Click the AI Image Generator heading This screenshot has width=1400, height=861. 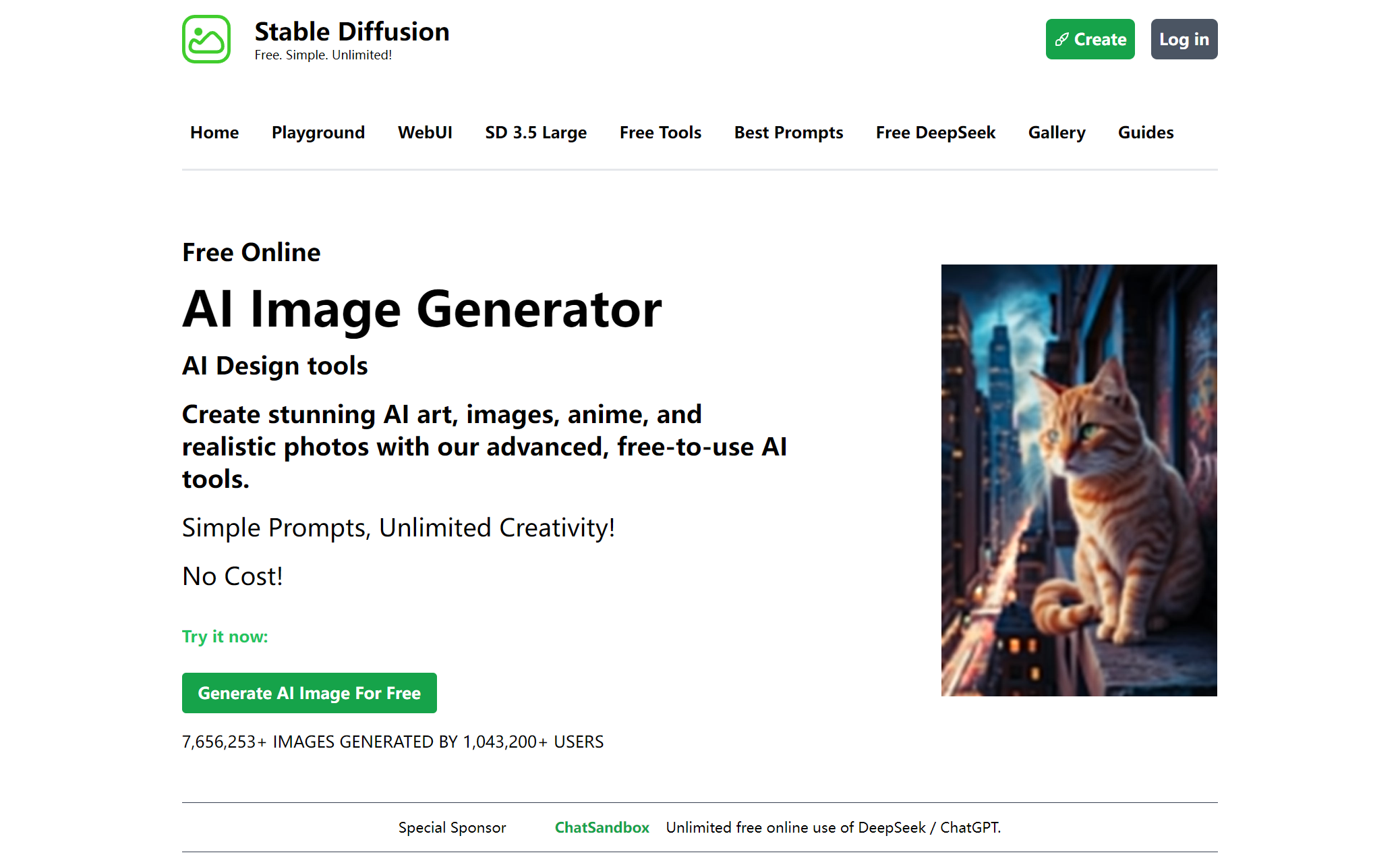422,310
